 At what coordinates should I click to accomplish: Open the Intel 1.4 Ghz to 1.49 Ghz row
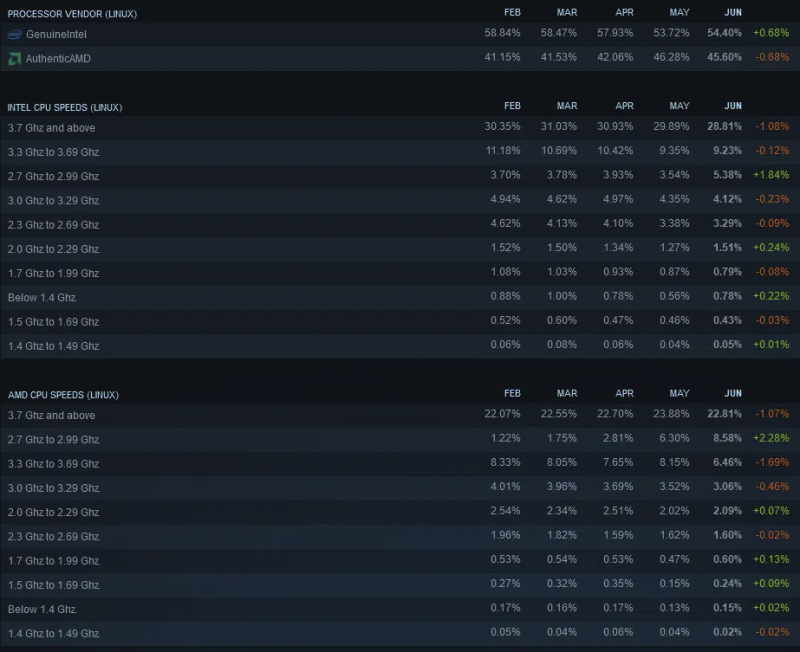400,346
